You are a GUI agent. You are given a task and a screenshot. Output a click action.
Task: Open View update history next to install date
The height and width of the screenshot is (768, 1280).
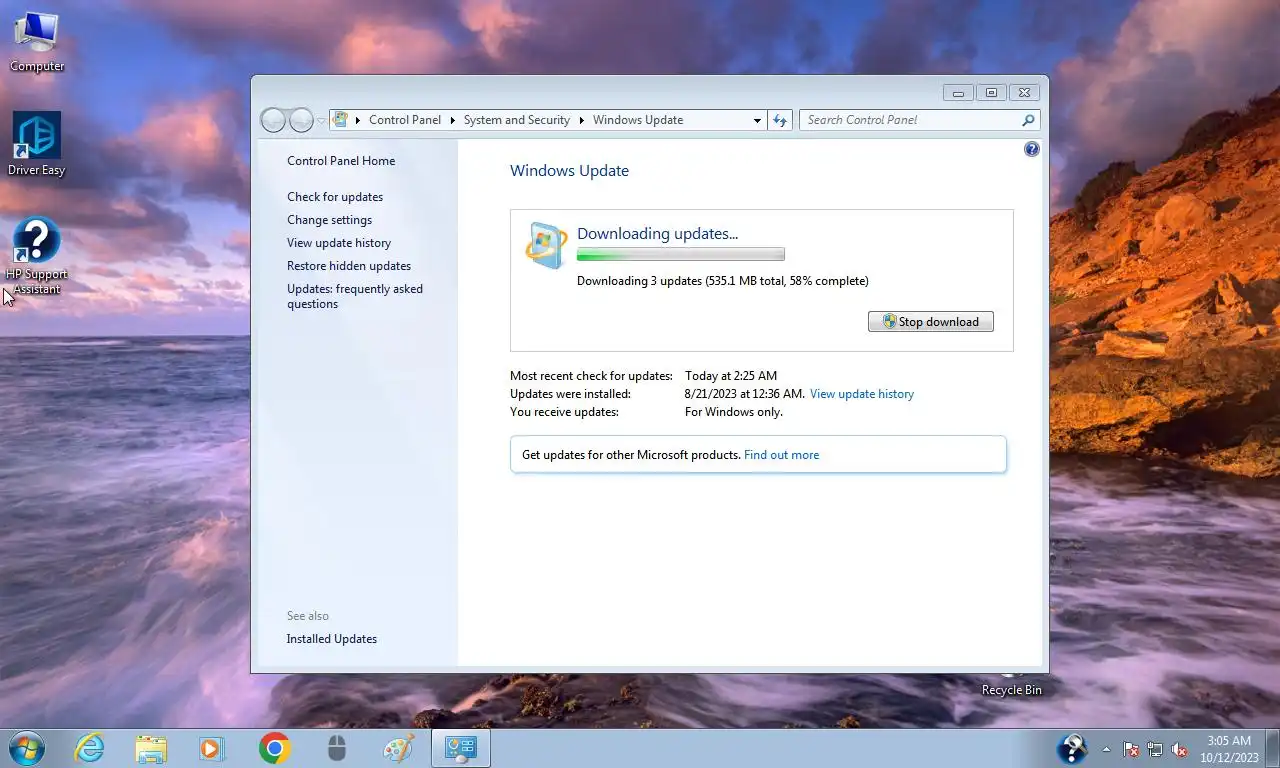(x=862, y=394)
